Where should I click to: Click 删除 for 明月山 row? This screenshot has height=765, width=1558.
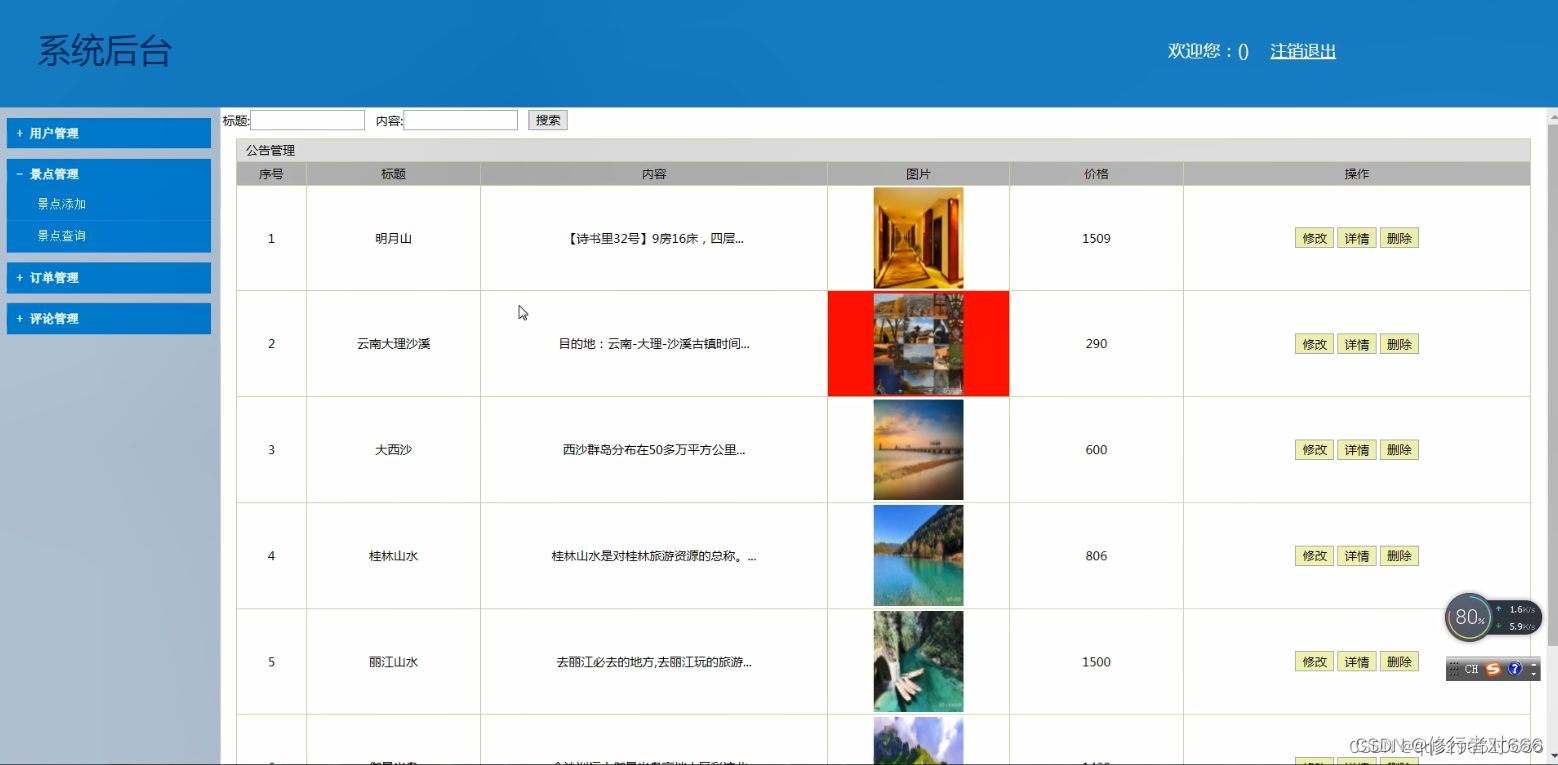coord(1399,238)
